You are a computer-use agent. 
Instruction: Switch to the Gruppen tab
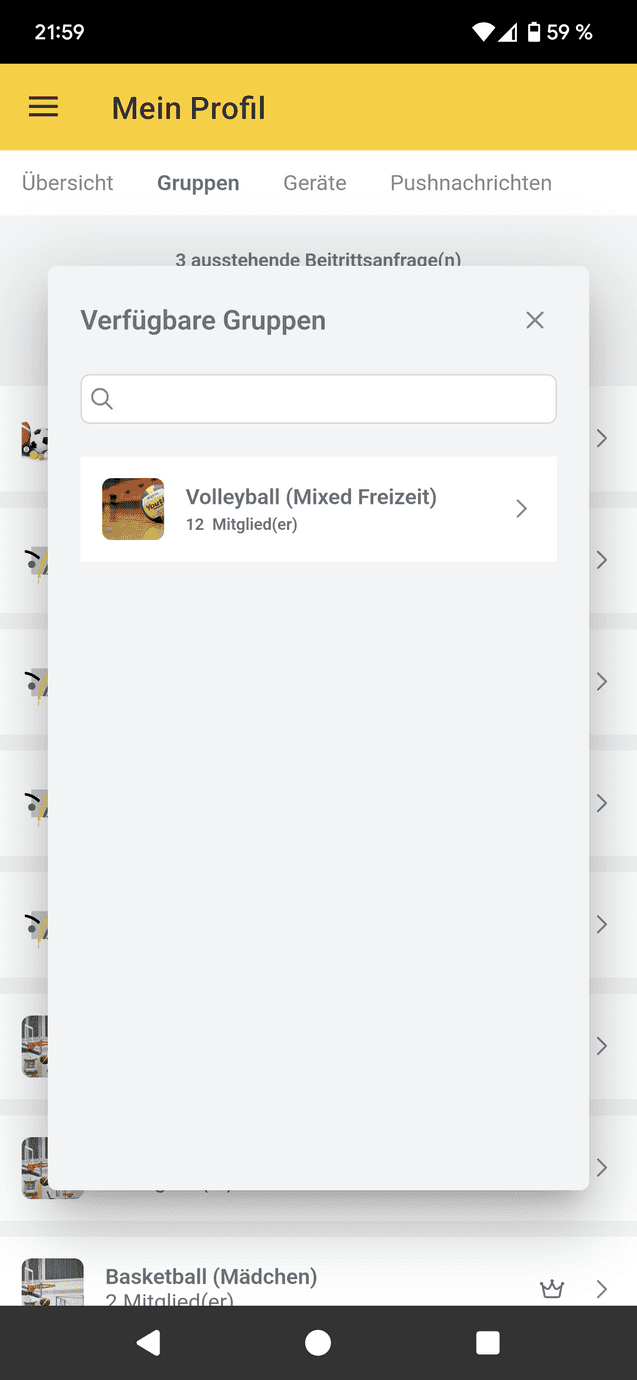(198, 183)
